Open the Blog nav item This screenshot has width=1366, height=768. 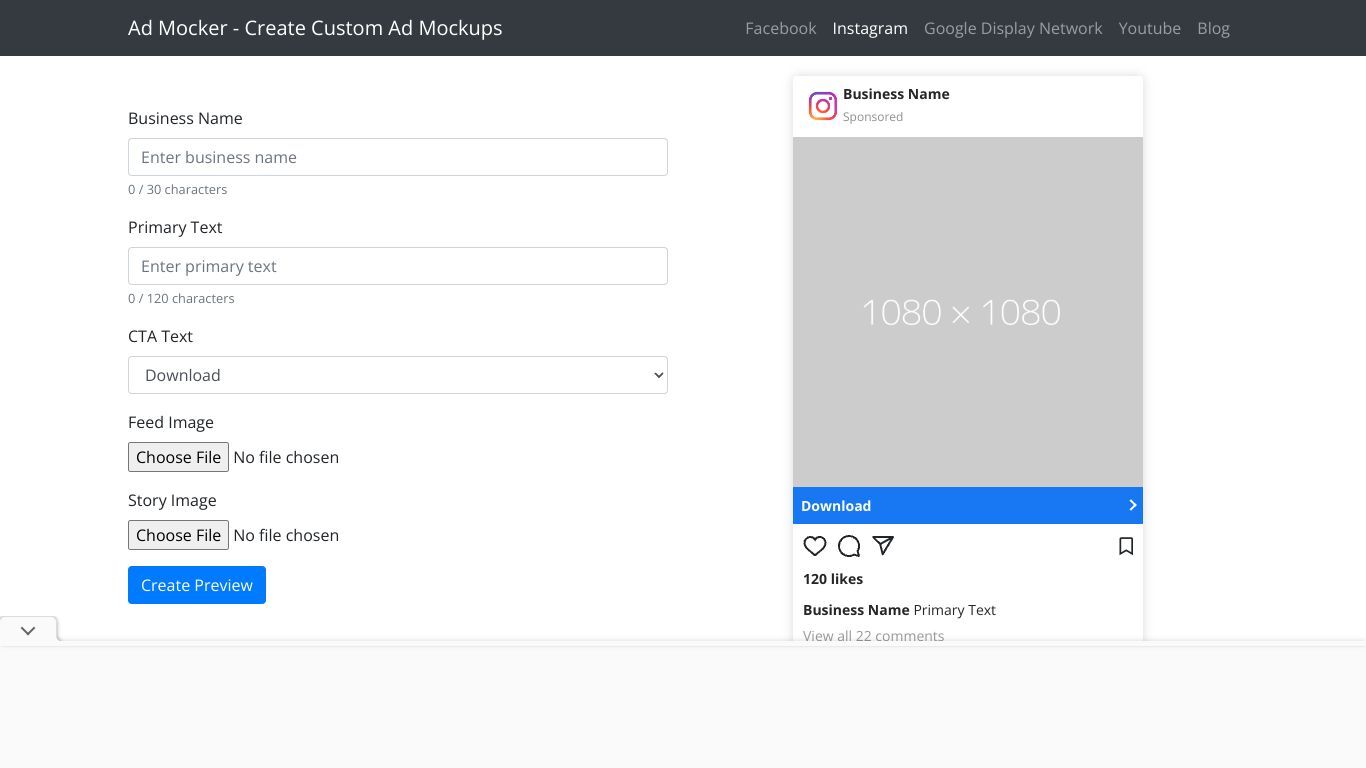(x=1213, y=28)
